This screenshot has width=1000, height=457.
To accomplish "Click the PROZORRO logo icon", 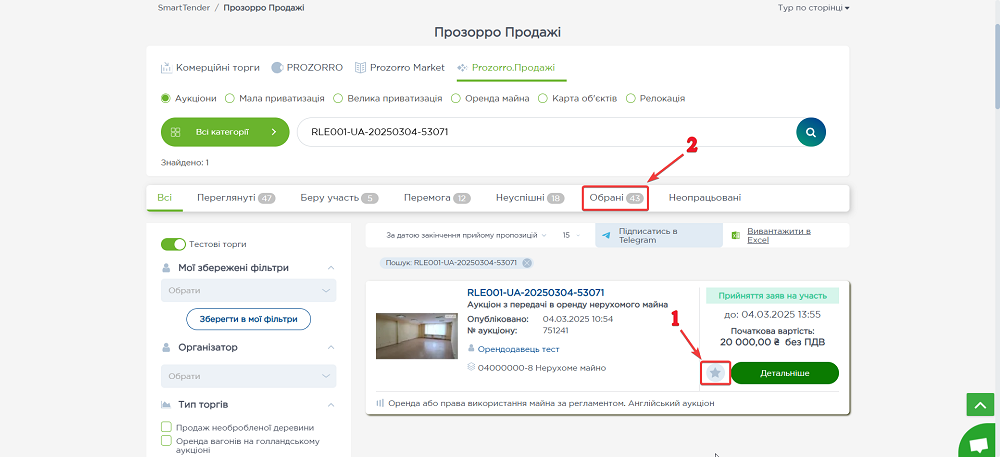I will [x=278, y=68].
